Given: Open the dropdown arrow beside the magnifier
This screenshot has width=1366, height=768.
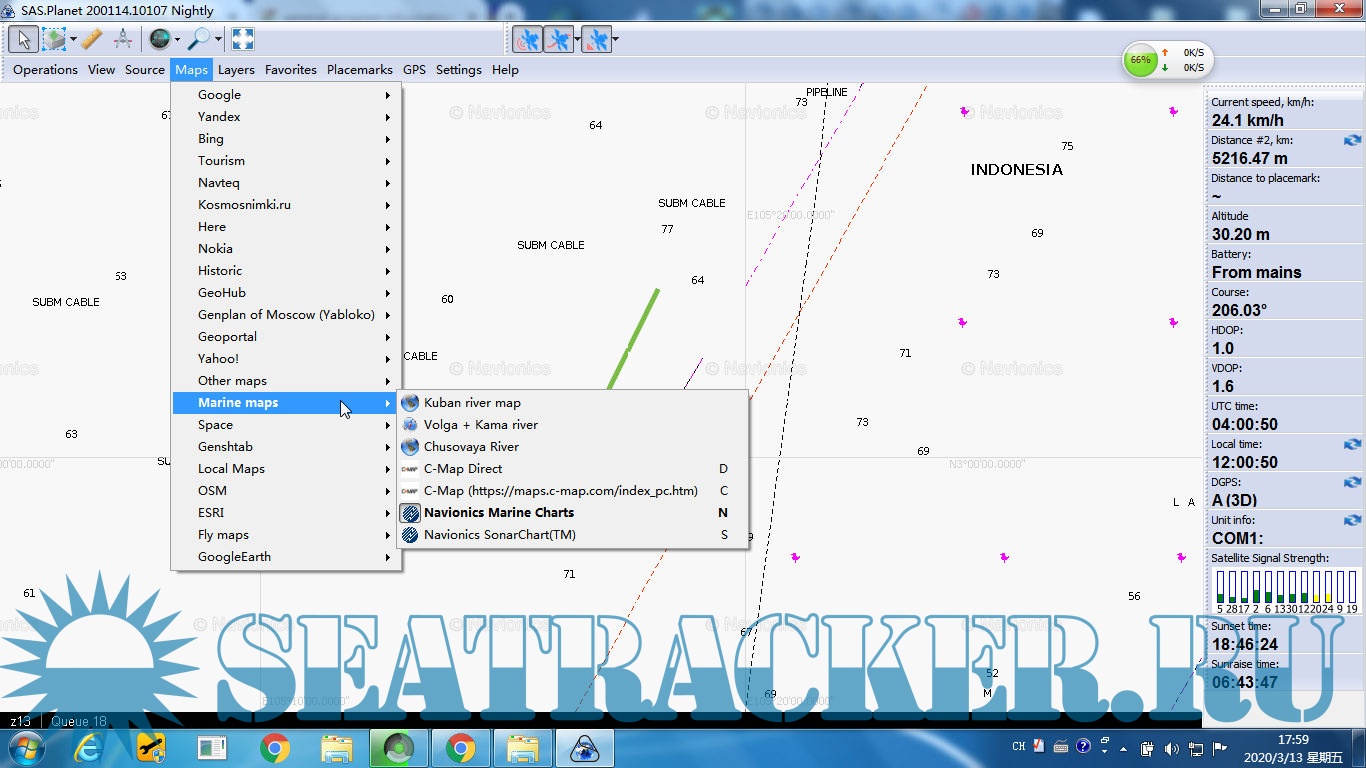Looking at the screenshot, I should tap(218, 41).
